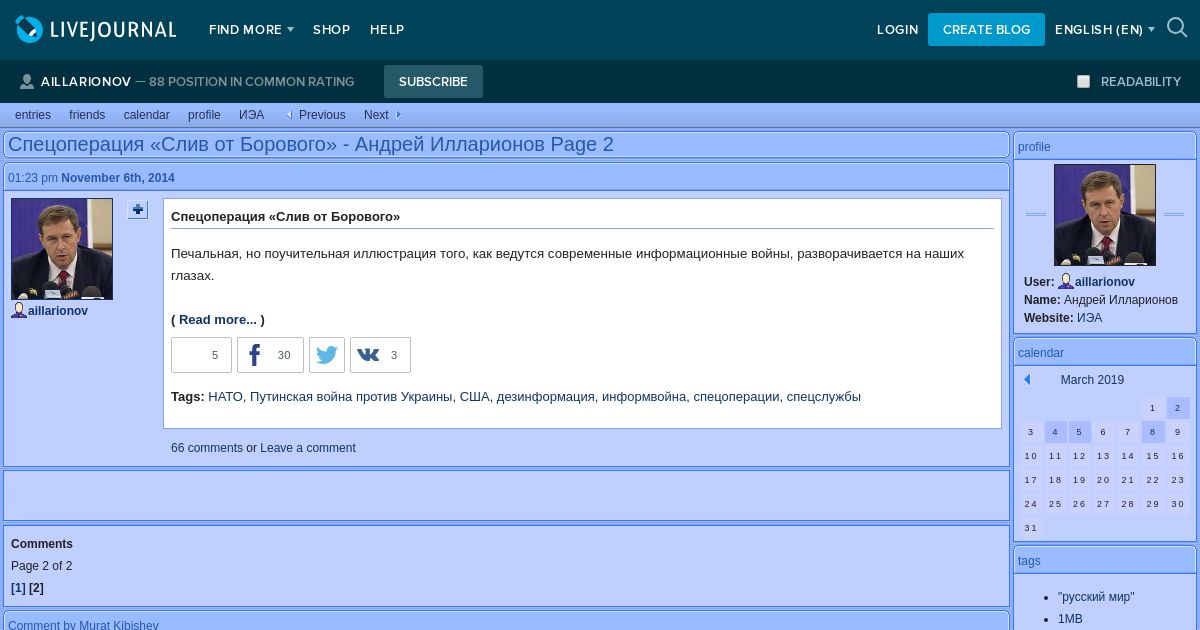The width and height of the screenshot is (1200, 630).
Task: Click the previous-month arrow in calendar
Action: pos(1027,380)
